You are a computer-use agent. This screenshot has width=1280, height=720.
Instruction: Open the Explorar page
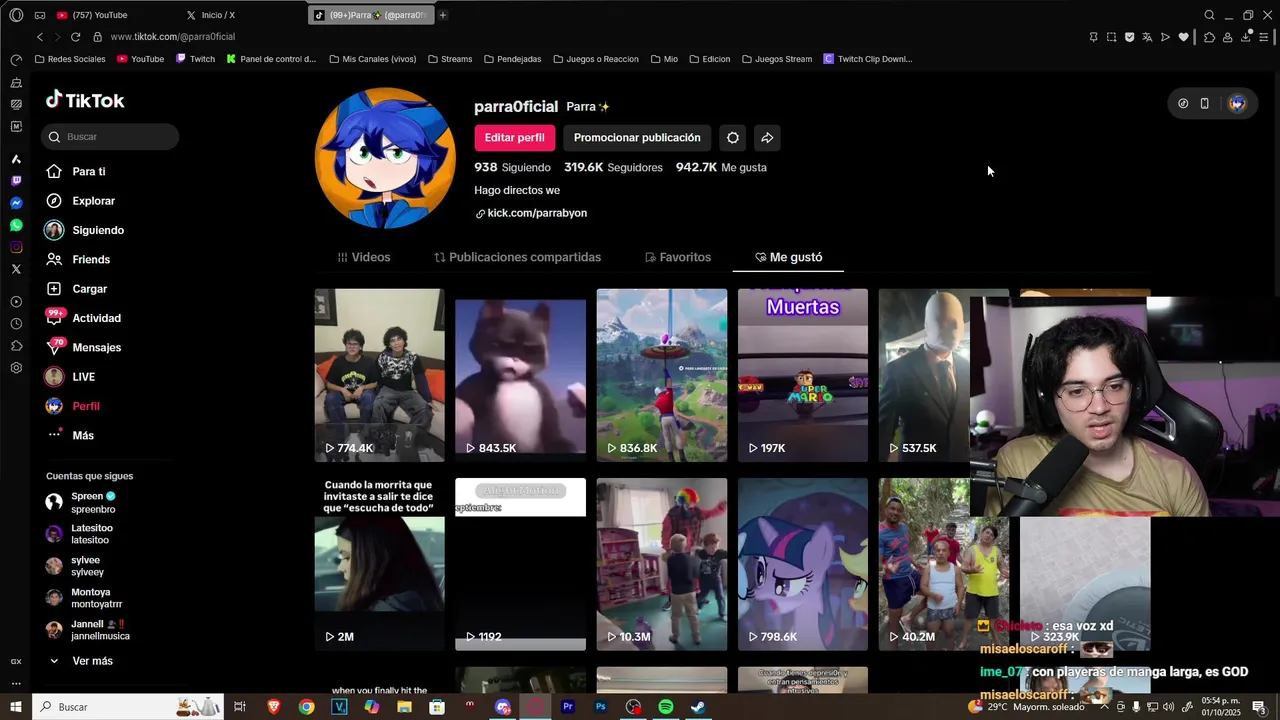click(x=80, y=201)
